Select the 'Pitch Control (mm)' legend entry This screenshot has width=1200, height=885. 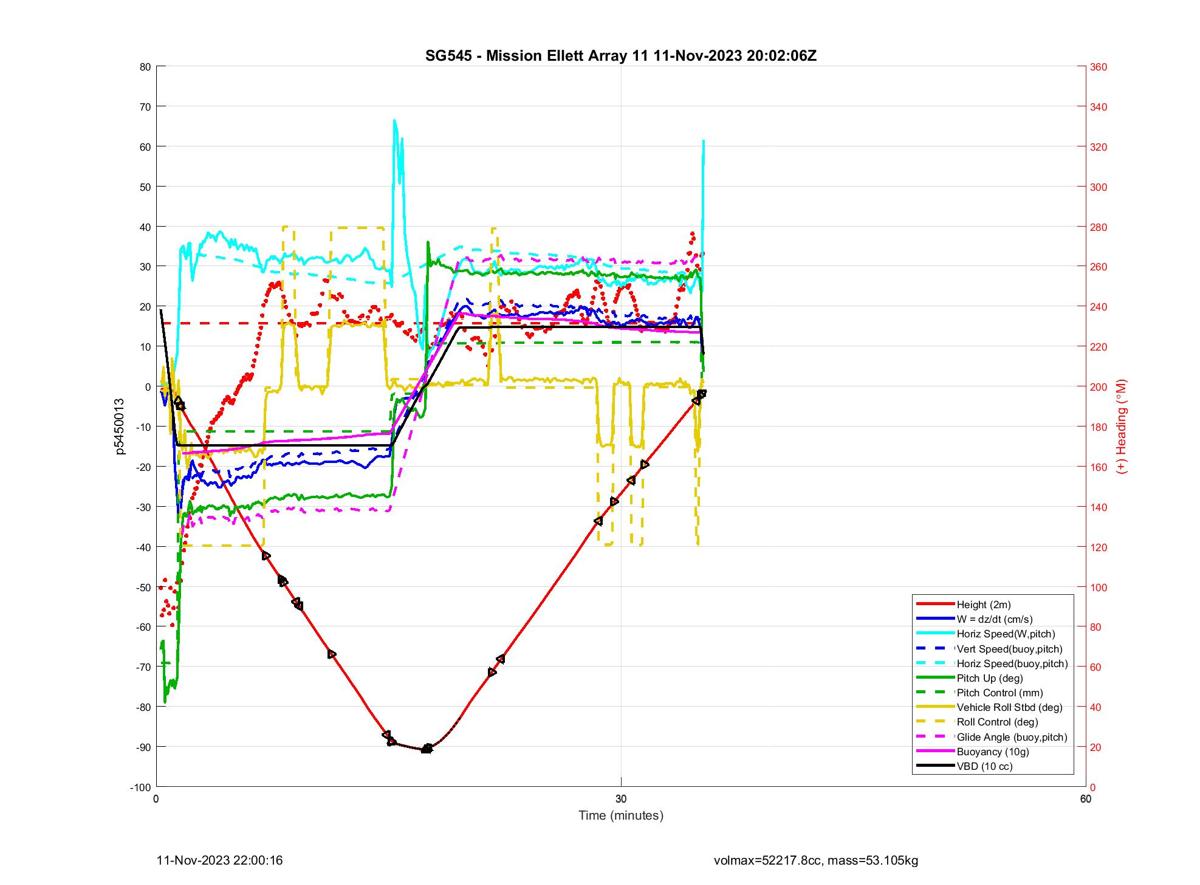coord(1000,692)
